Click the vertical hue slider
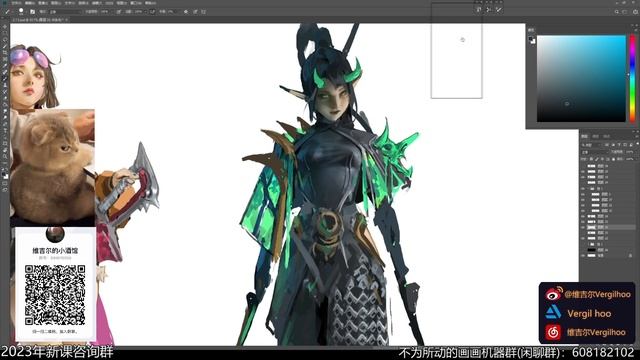The width and height of the screenshot is (640, 360). pyautogui.click(x=633, y=78)
